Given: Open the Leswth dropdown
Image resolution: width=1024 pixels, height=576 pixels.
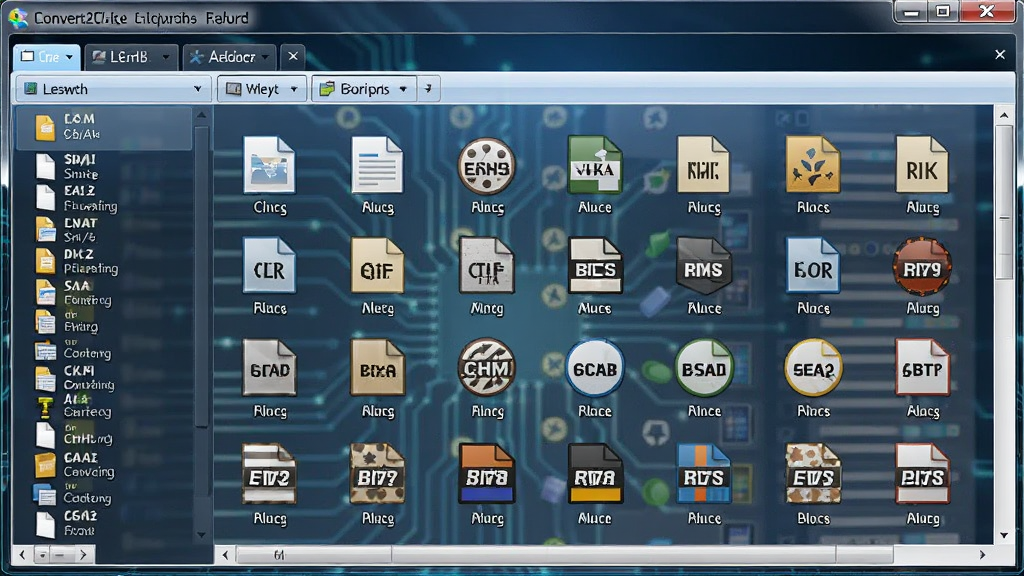Looking at the screenshot, I should coord(112,89).
